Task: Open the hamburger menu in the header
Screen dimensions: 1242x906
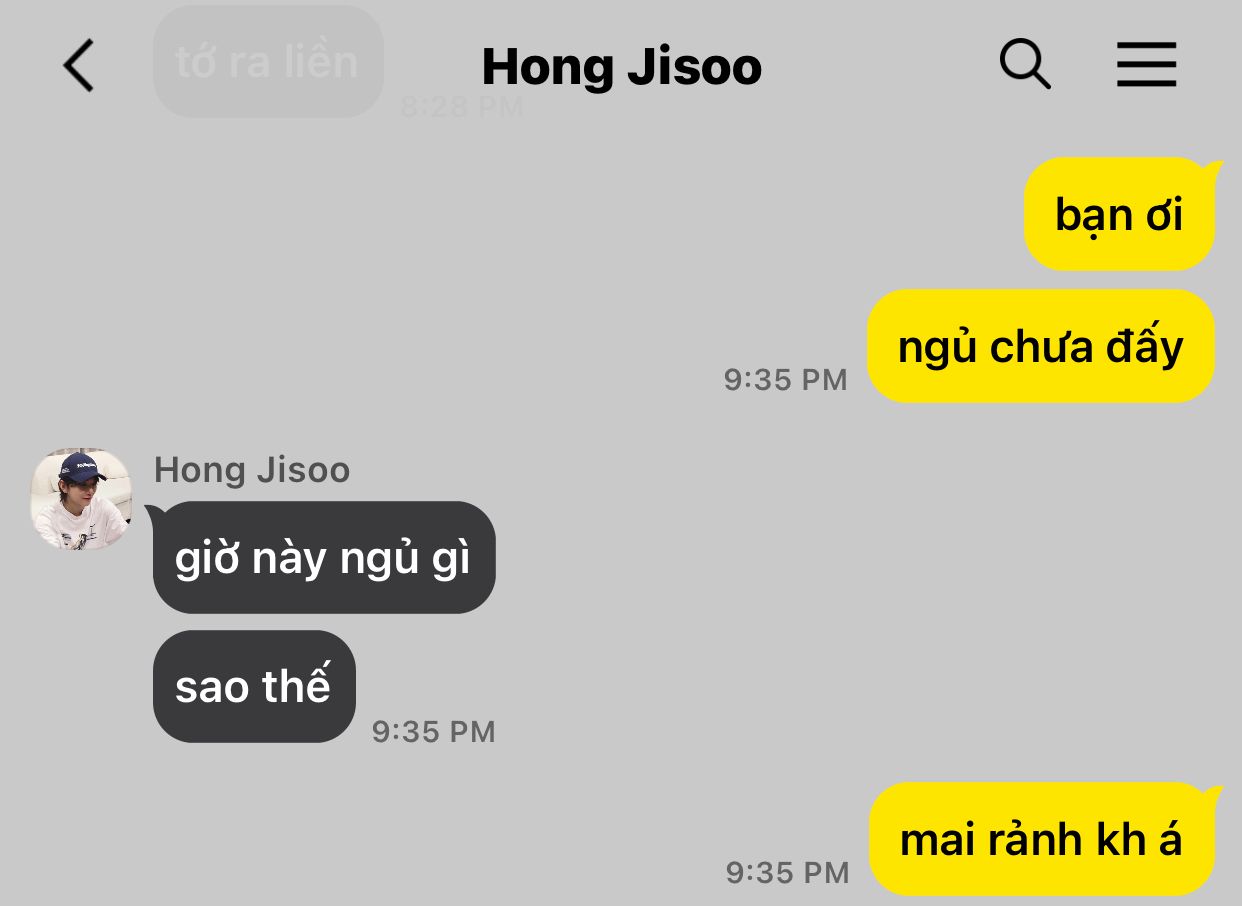Action: [1146, 66]
